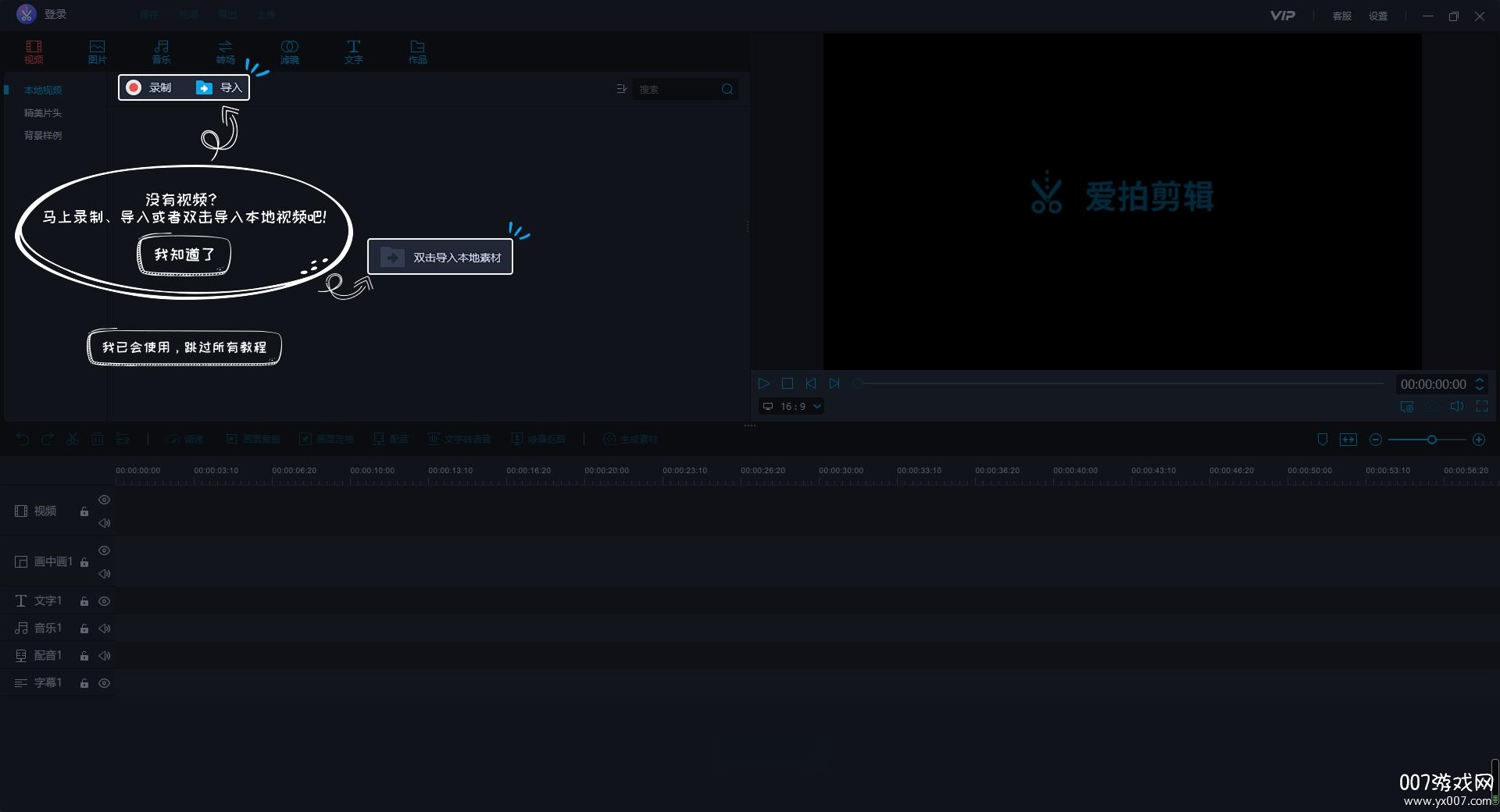
Task: Open the 作品 works tab
Action: click(x=417, y=52)
